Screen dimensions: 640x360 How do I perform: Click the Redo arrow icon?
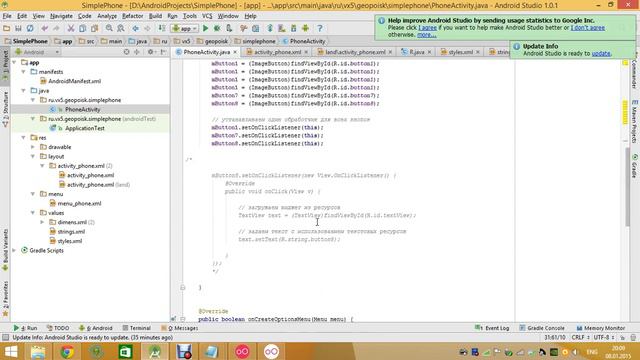coord(56,28)
